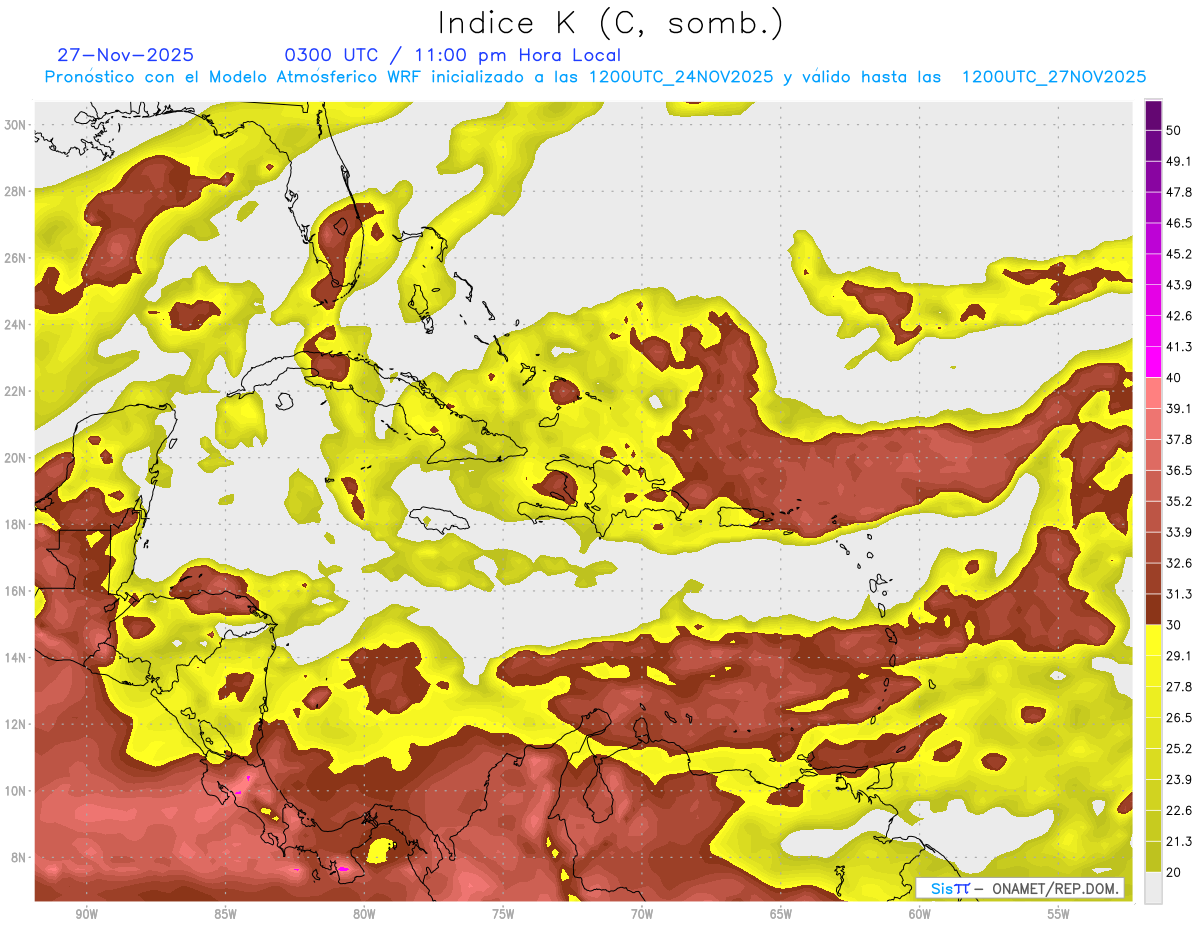Select the 35.2 legend value

[x=1179, y=501]
